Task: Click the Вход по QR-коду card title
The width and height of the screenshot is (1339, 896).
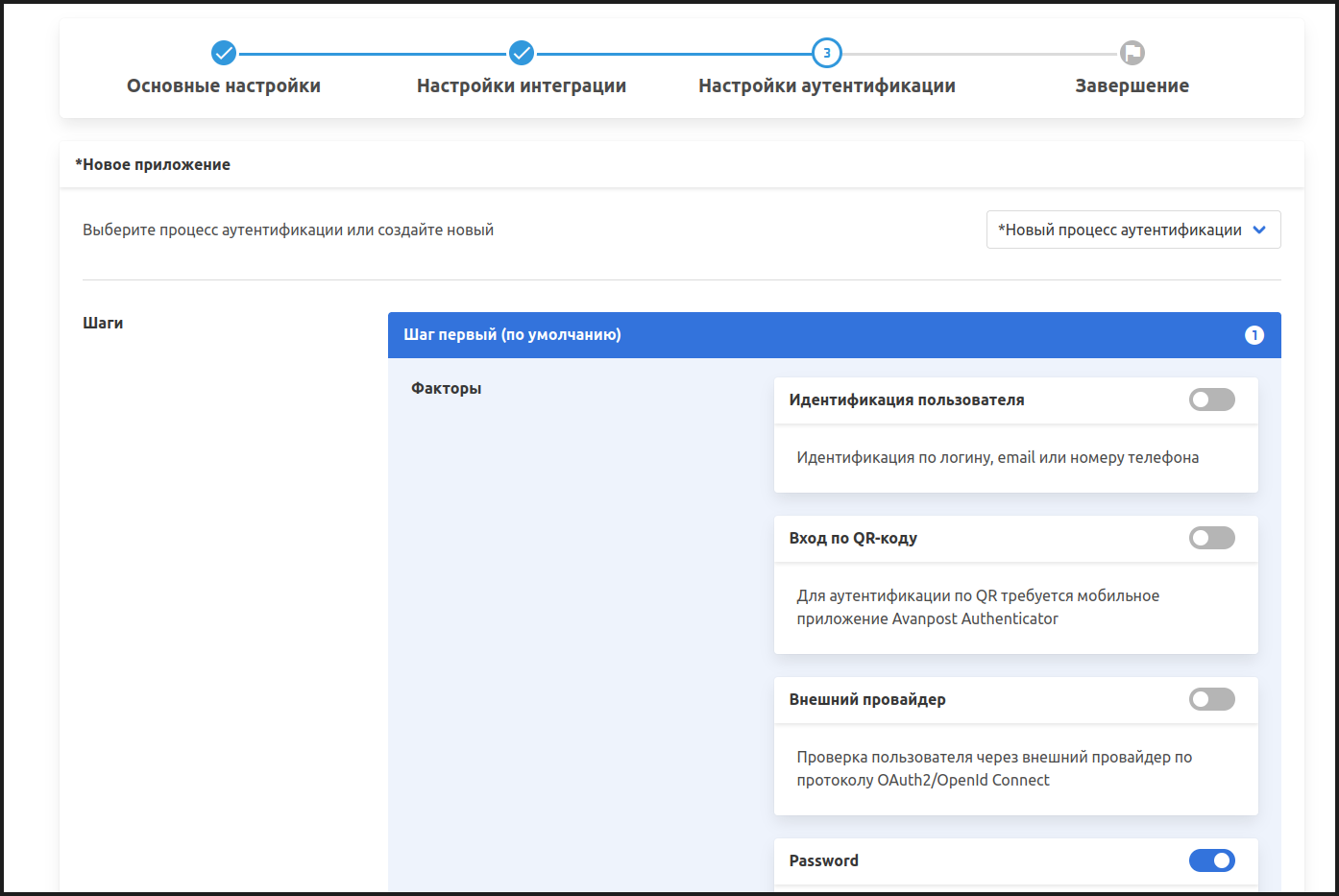Action: coord(853,538)
